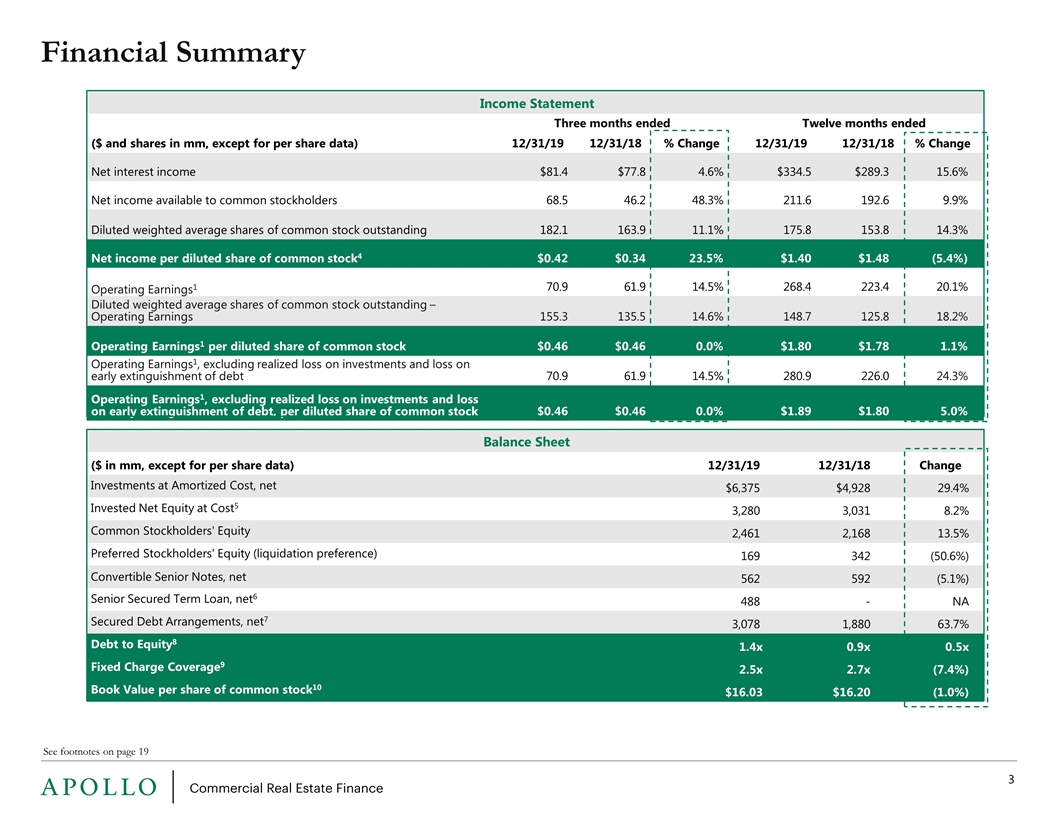Viewport: 1056px width, 816px height.
Task: Click the 'Senior Secured Term Loan, net' label
Action: tap(174, 599)
